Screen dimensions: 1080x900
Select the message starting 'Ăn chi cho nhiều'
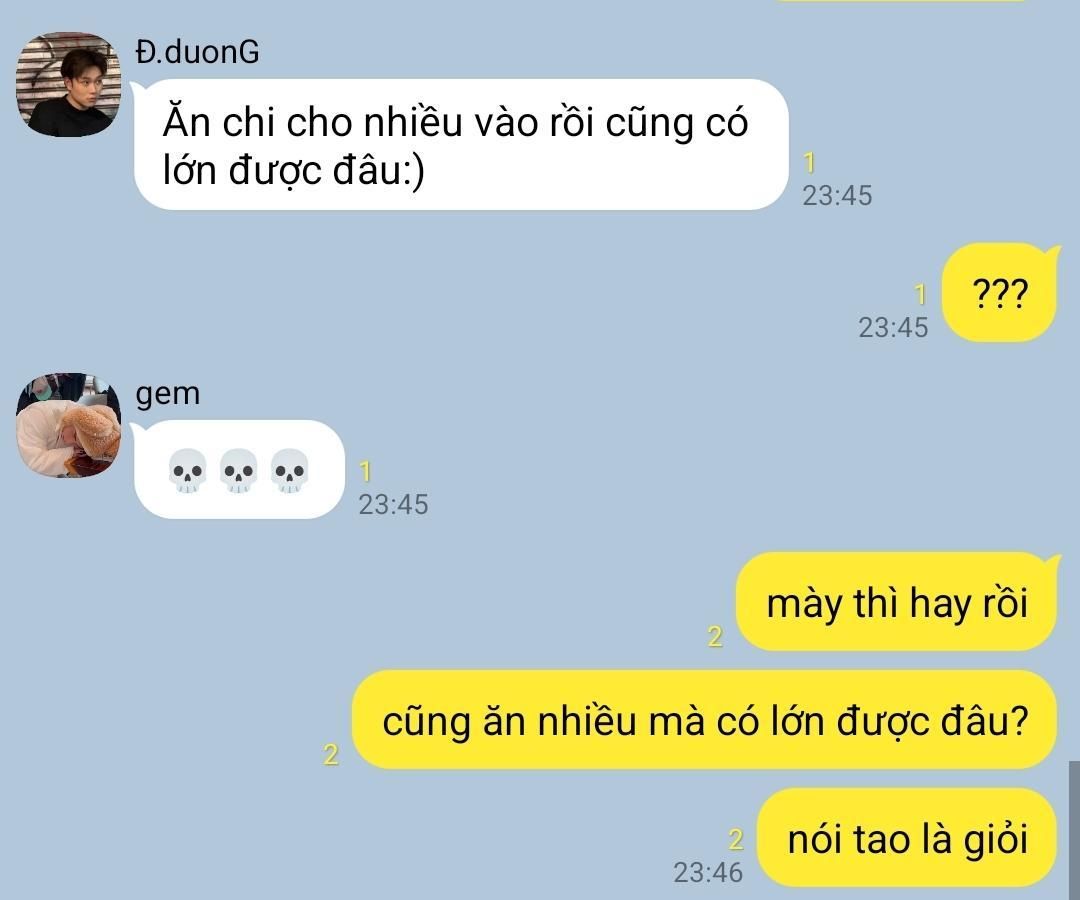[x=461, y=145]
